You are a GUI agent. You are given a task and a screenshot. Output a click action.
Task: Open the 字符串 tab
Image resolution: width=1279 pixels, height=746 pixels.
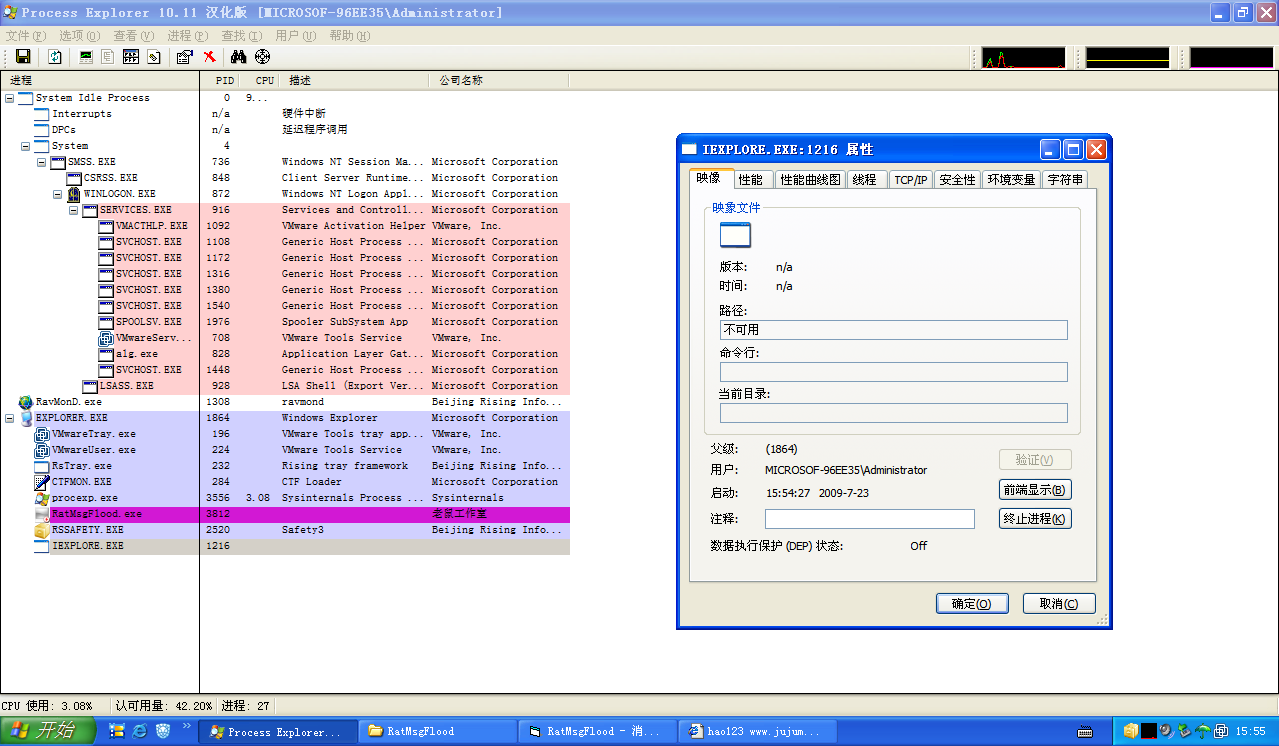click(x=1065, y=180)
